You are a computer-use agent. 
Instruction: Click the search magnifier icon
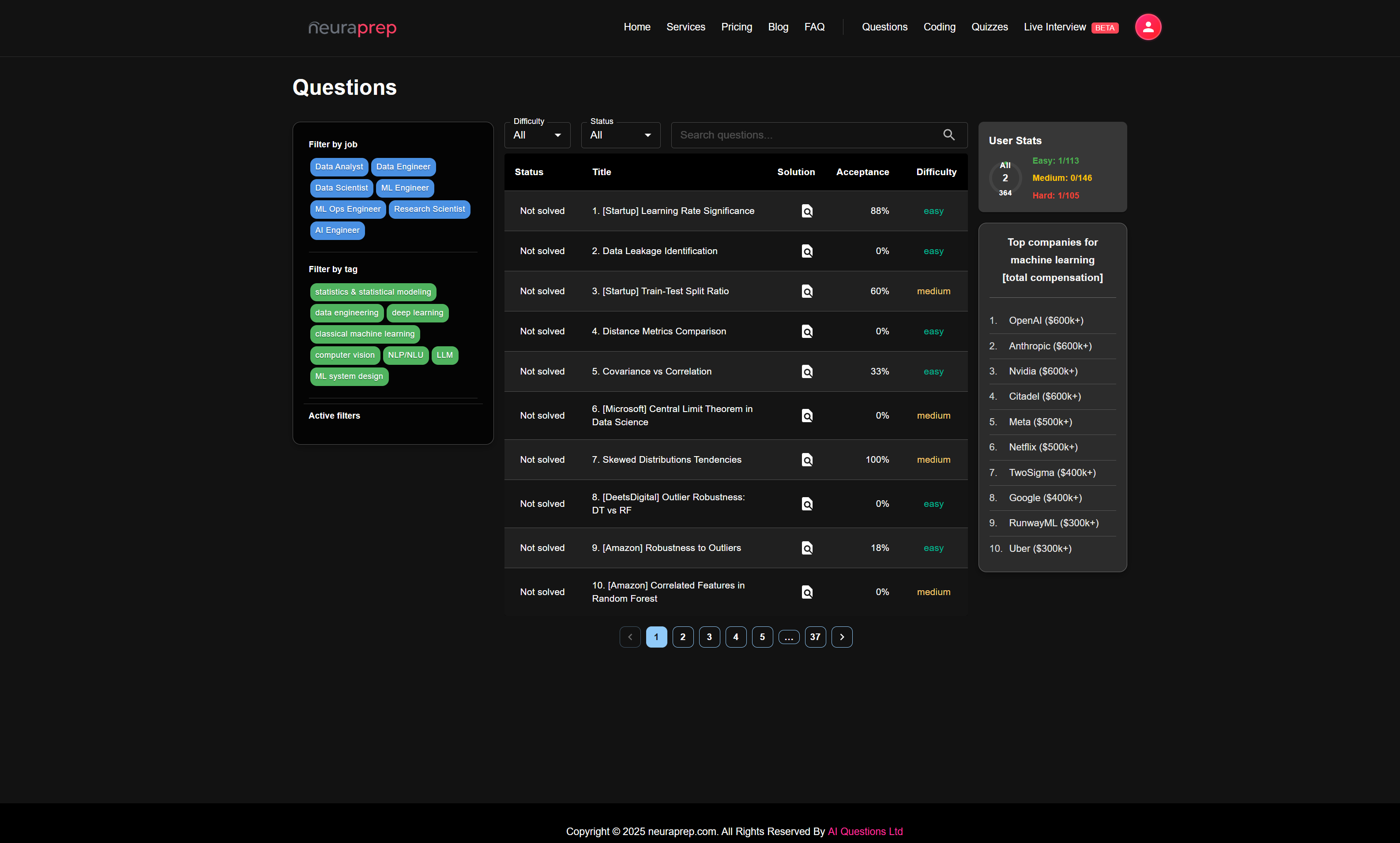tap(948, 135)
